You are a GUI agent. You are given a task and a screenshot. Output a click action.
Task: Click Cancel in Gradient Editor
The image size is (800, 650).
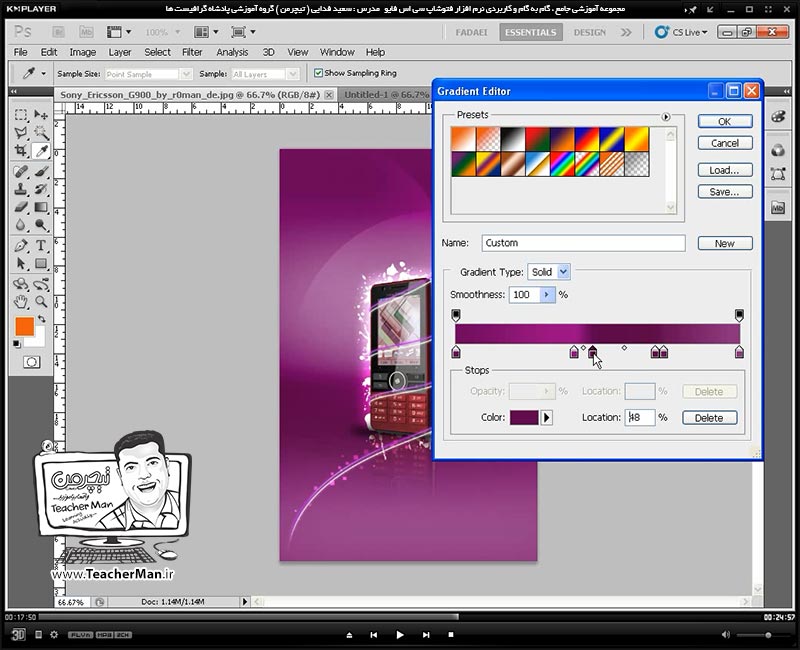[x=725, y=143]
